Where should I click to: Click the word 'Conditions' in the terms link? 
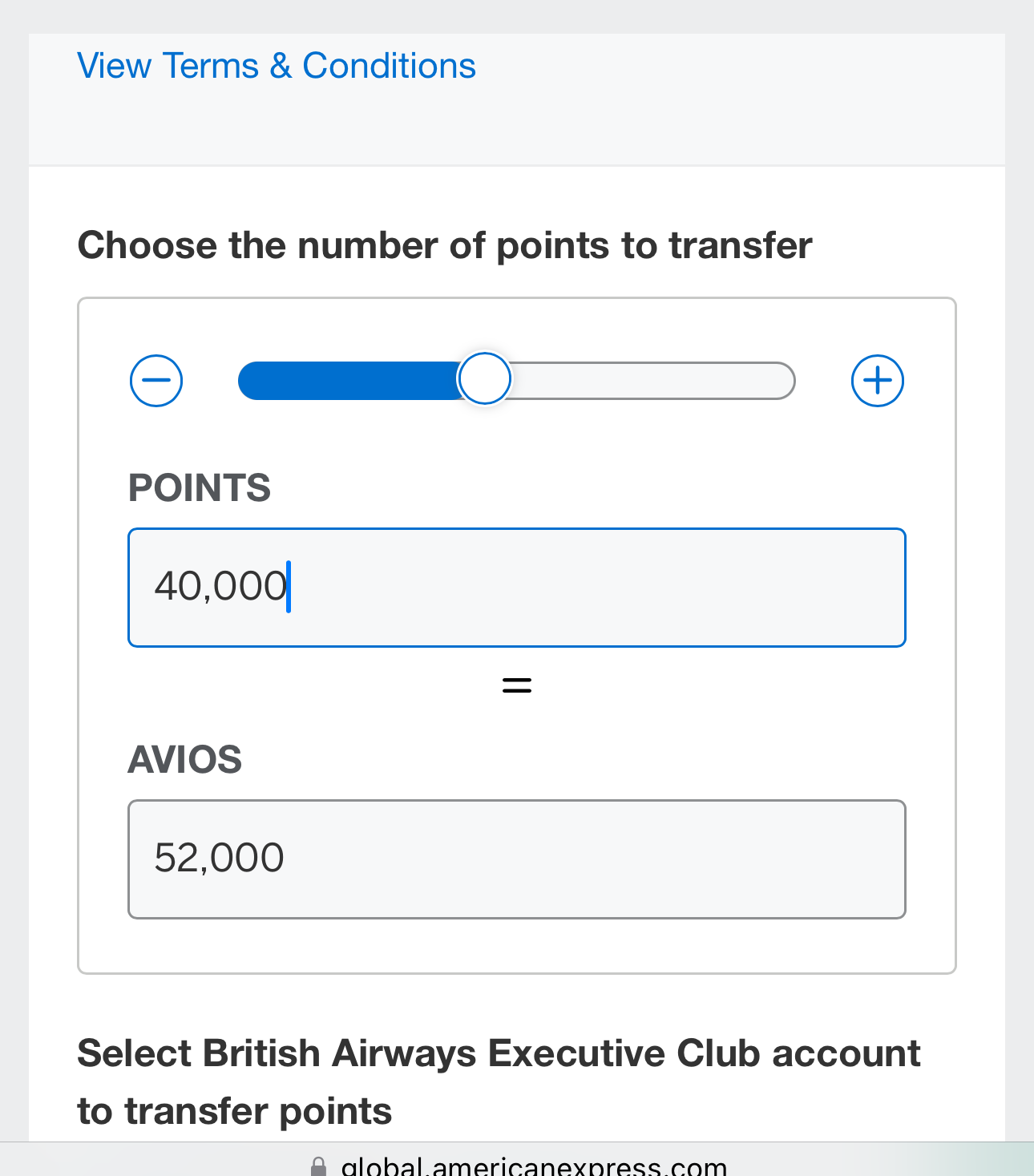pyautogui.click(x=389, y=66)
